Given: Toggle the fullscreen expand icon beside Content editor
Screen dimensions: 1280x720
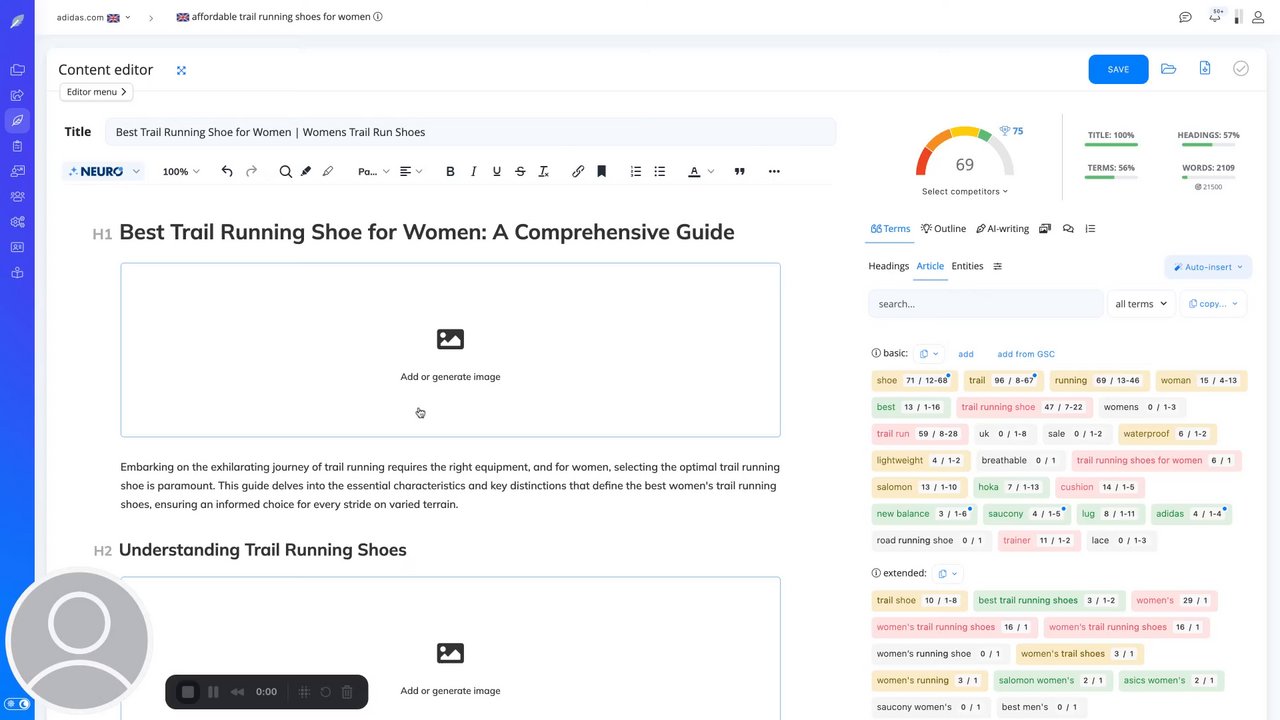Looking at the screenshot, I should point(181,70).
